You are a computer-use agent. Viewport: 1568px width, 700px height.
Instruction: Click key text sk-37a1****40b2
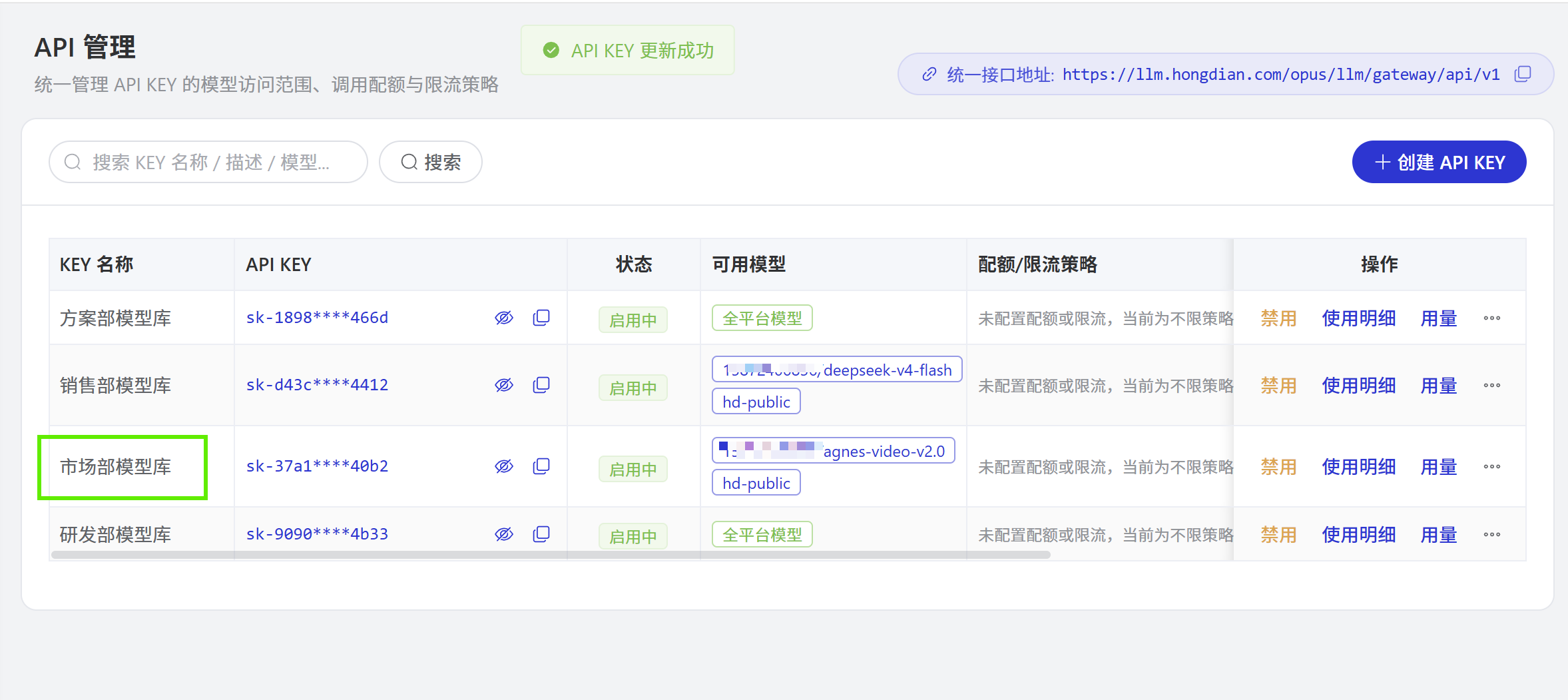coord(317,466)
